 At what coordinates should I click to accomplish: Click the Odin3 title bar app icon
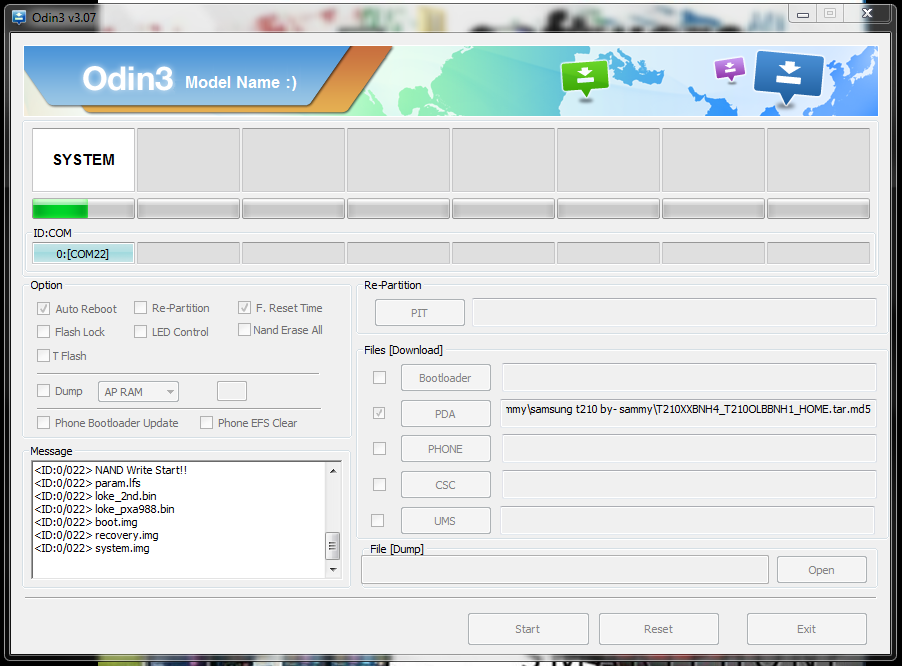point(19,17)
